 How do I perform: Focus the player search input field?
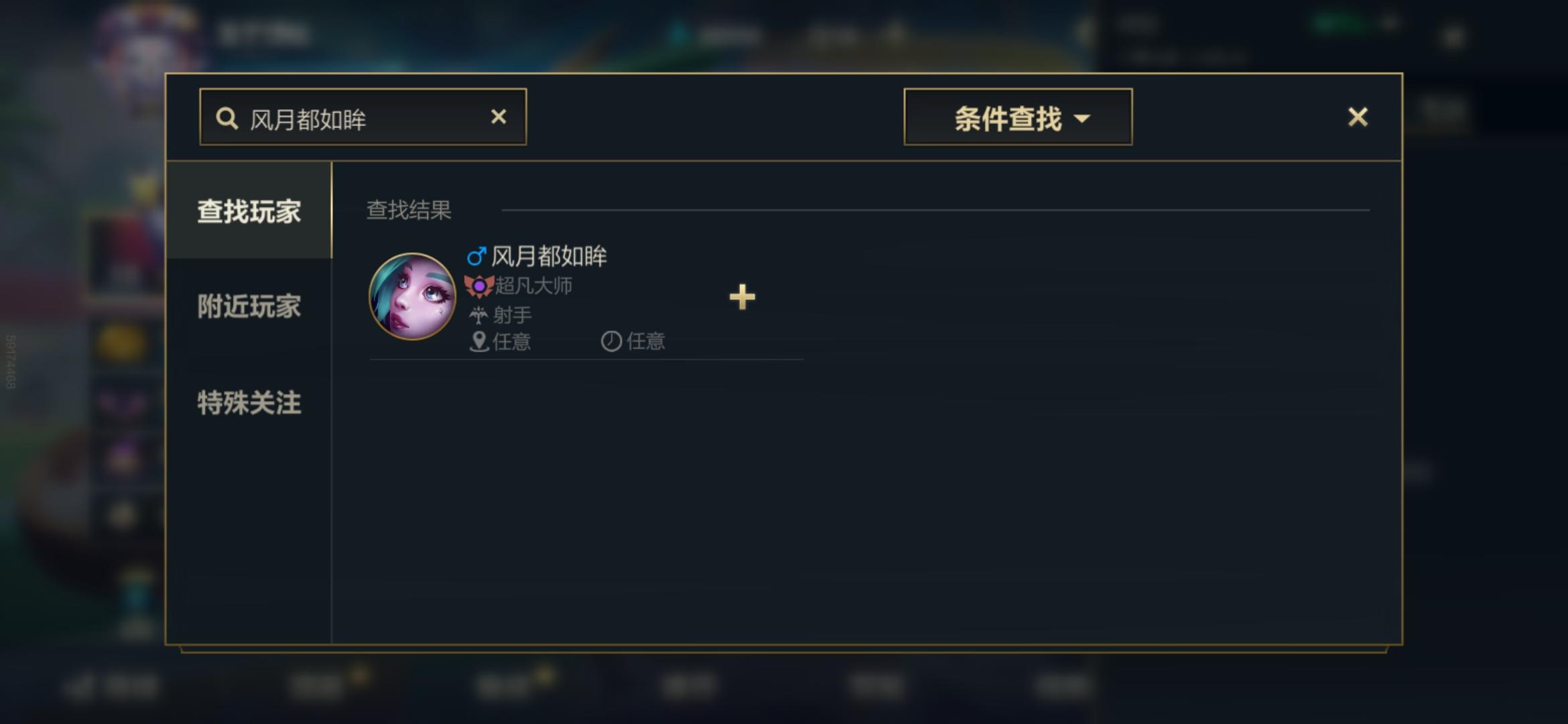point(363,117)
